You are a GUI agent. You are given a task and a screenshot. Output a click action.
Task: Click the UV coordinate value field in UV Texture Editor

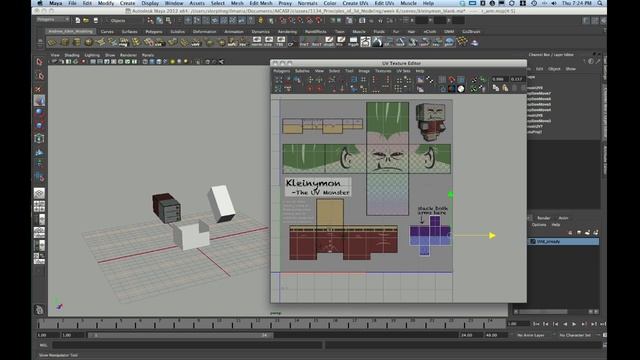tap(500, 79)
